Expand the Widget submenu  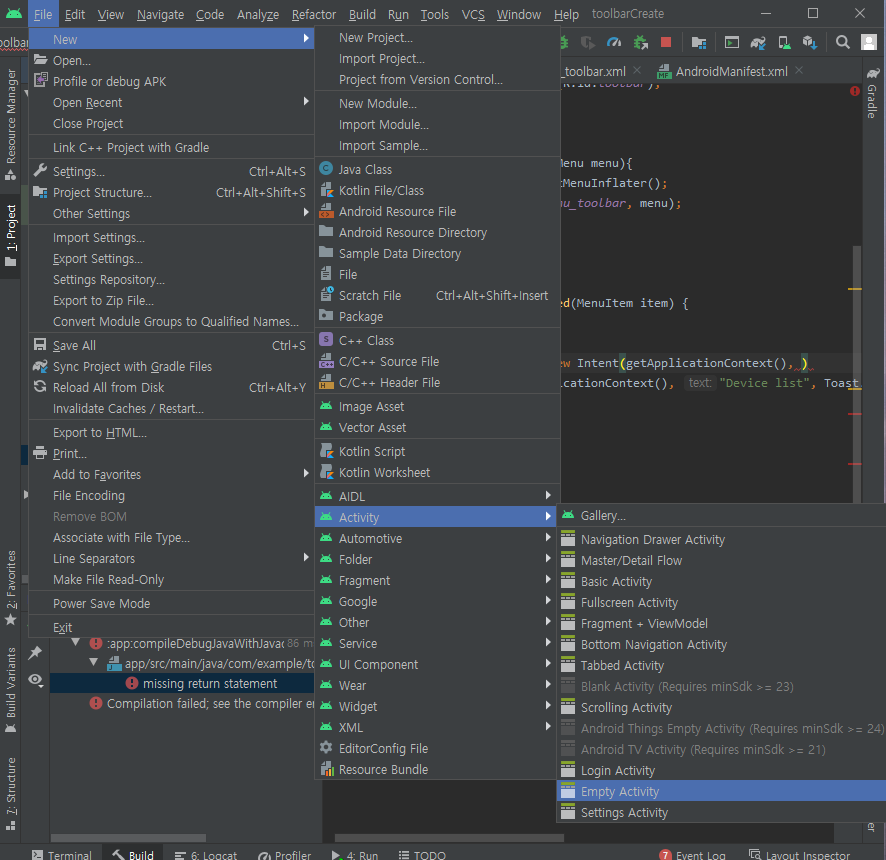(x=437, y=707)
